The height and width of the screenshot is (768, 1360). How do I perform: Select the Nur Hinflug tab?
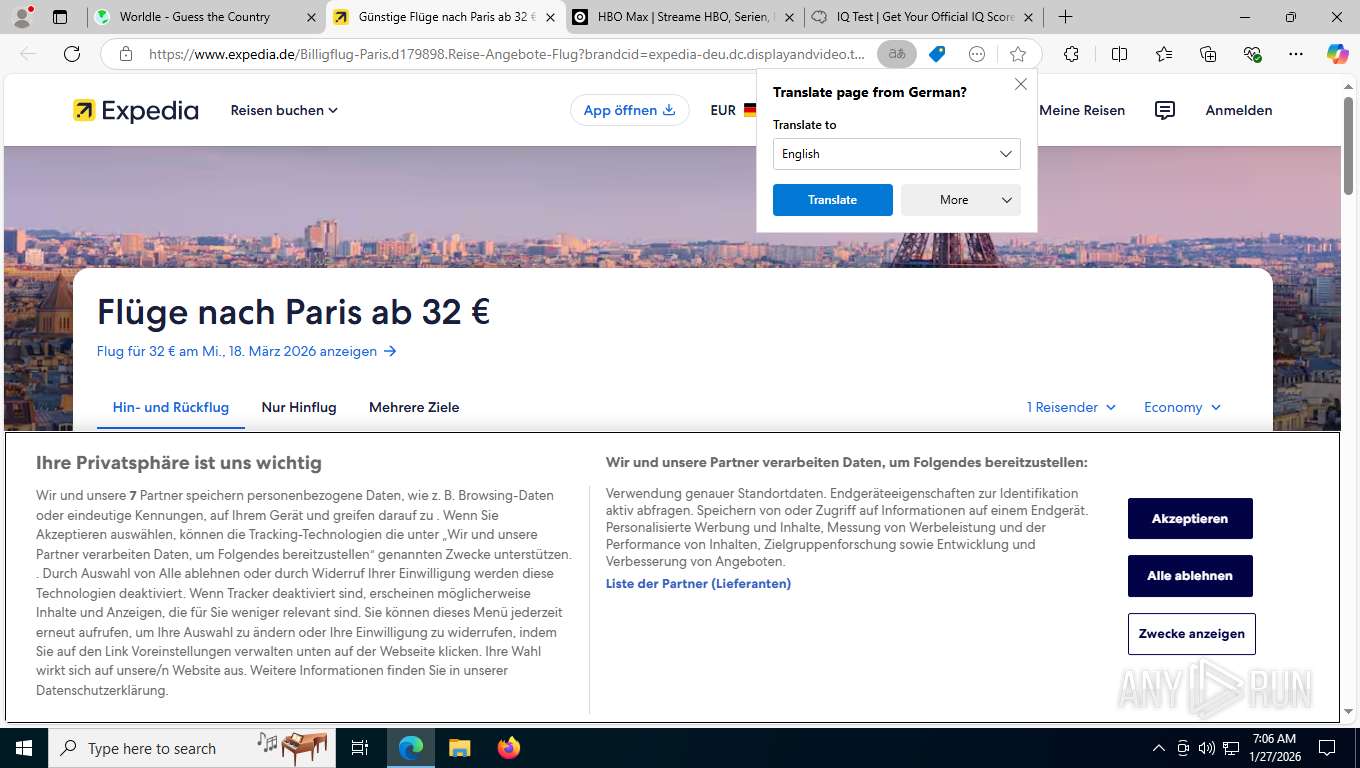(x=299, y=407)
